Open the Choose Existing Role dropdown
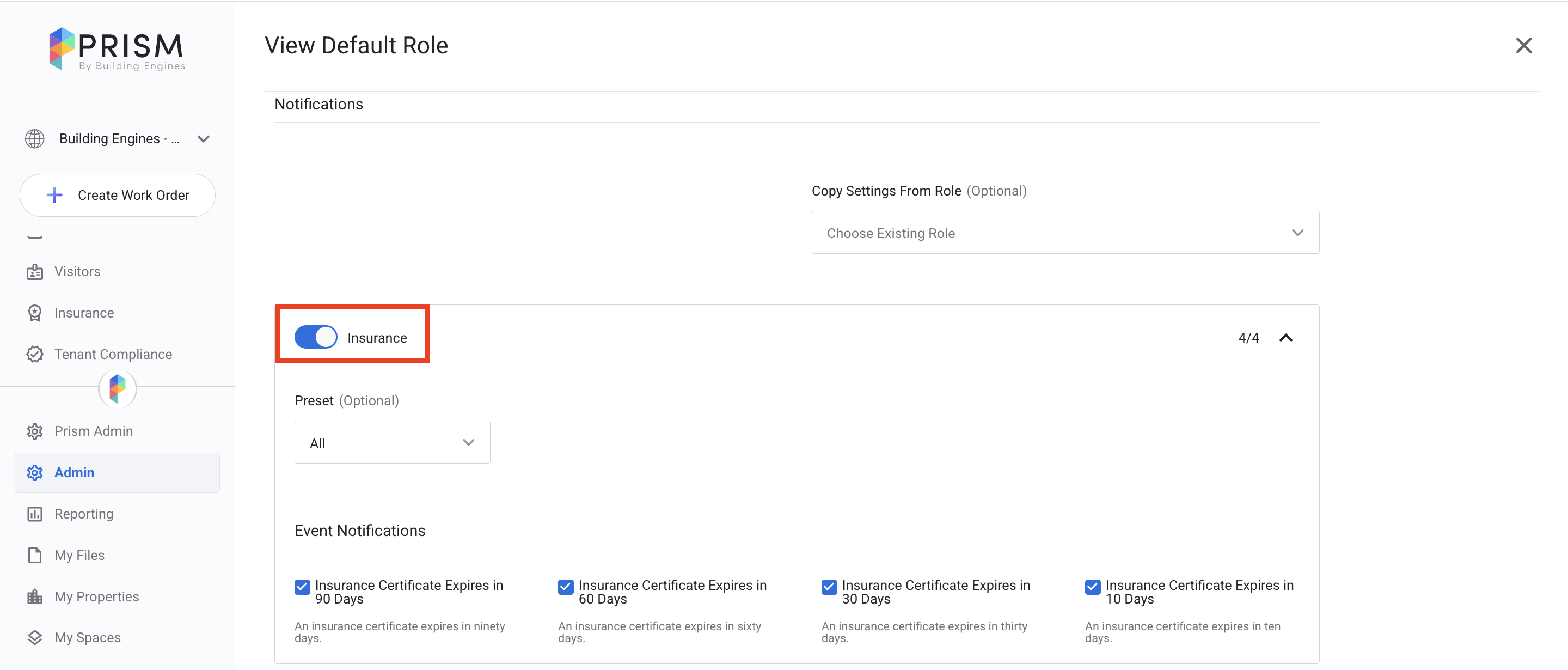This screenshot has height=670, width=1568. (x=1064, y=233)
